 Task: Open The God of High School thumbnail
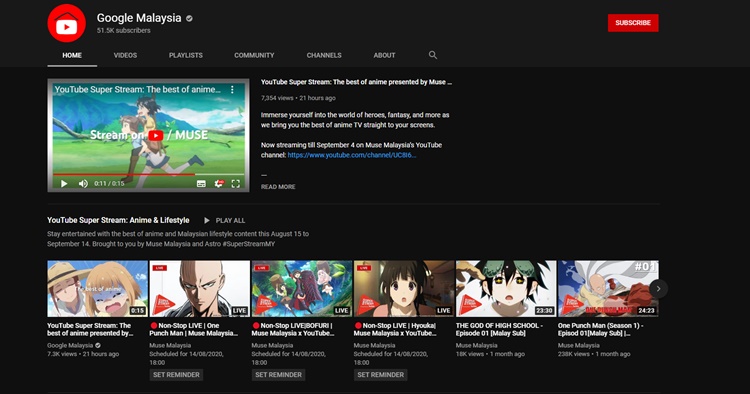pyautogui.click(x=506, y=288)
